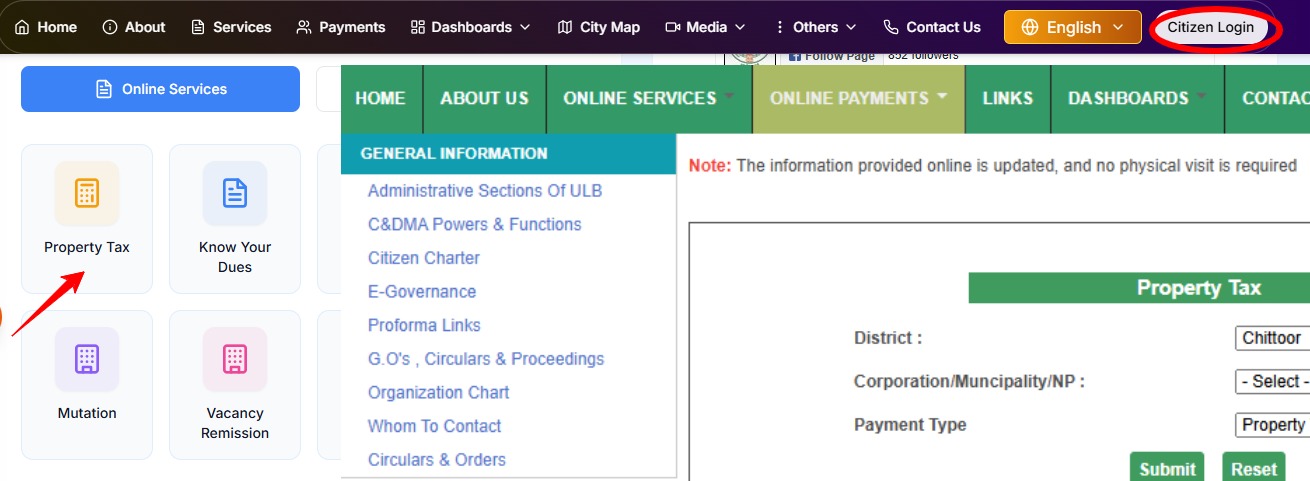
Task: Select the District dropdown showing Chittoor
Action: point(1272,338)
